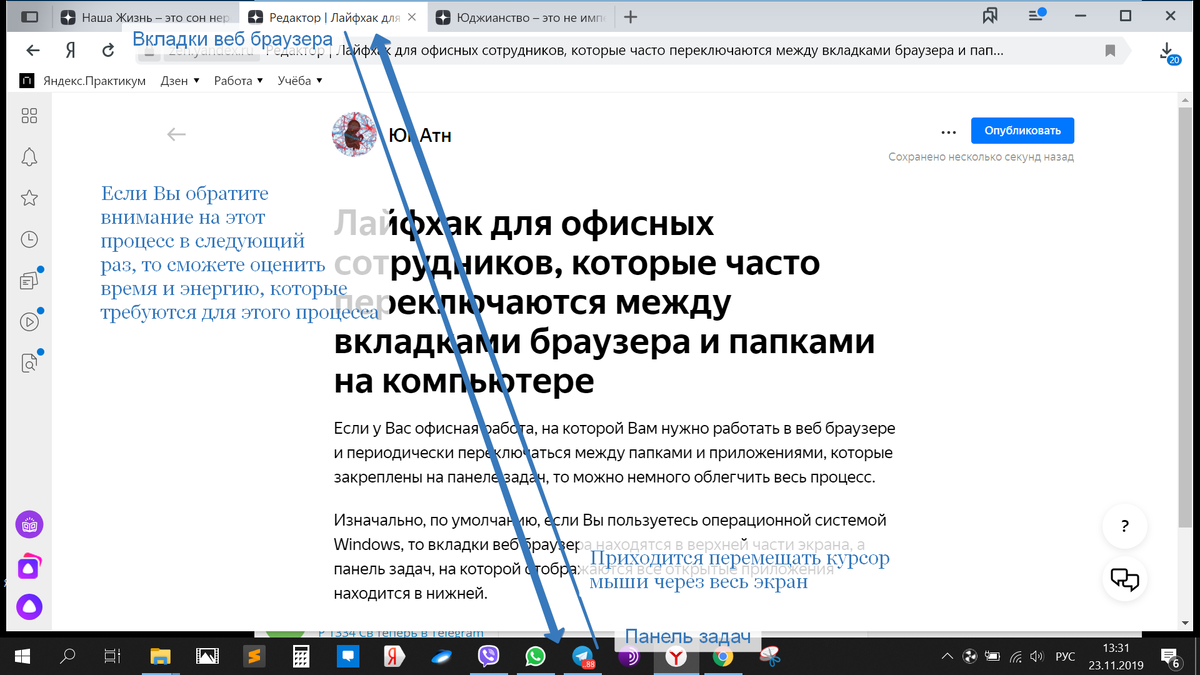Switch to the Юджианство tab
This screenshot has height=675, width=1200.
(x=510, y=16)
